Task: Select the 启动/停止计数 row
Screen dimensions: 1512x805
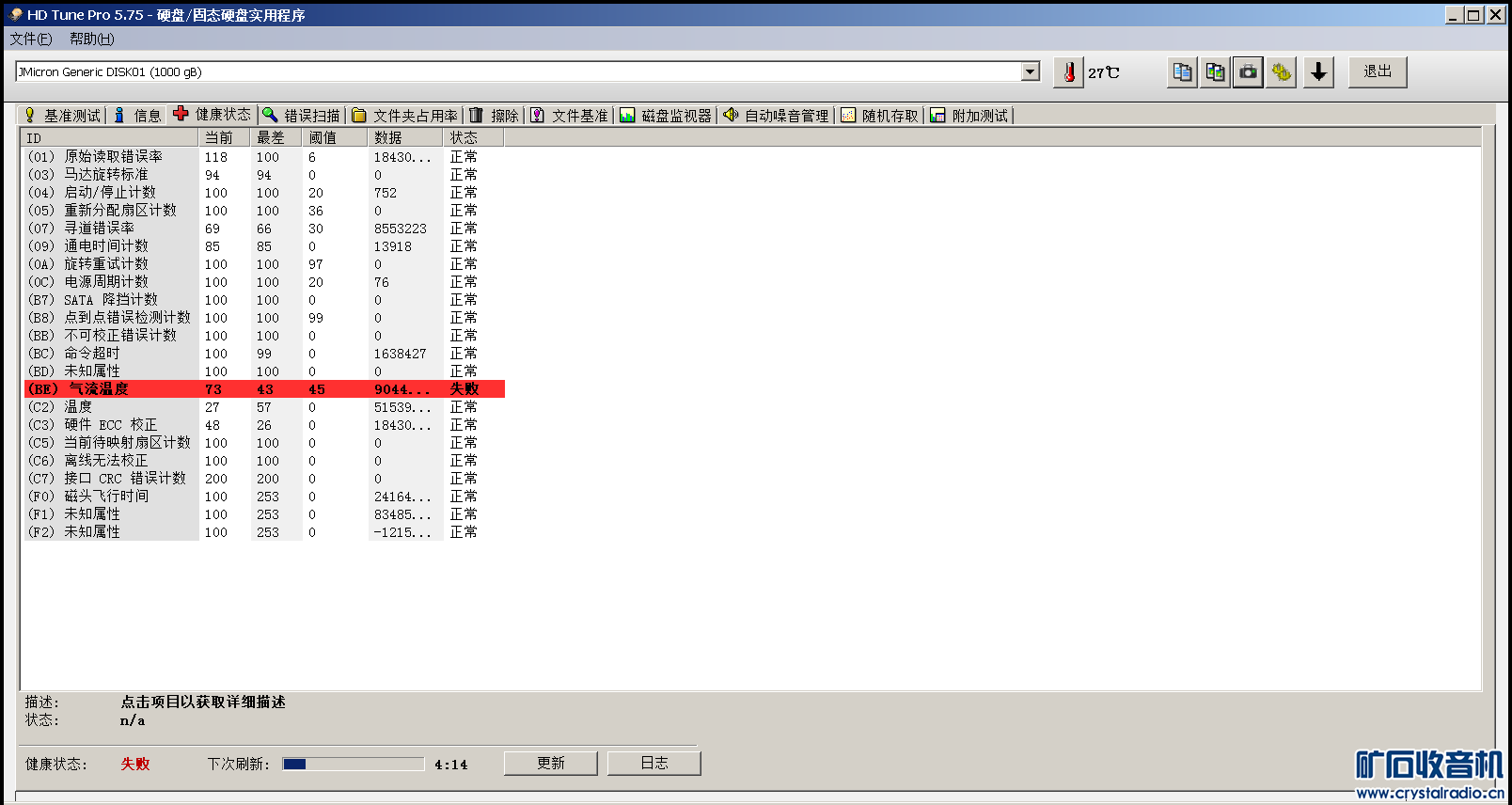Action: click(264, 193)
